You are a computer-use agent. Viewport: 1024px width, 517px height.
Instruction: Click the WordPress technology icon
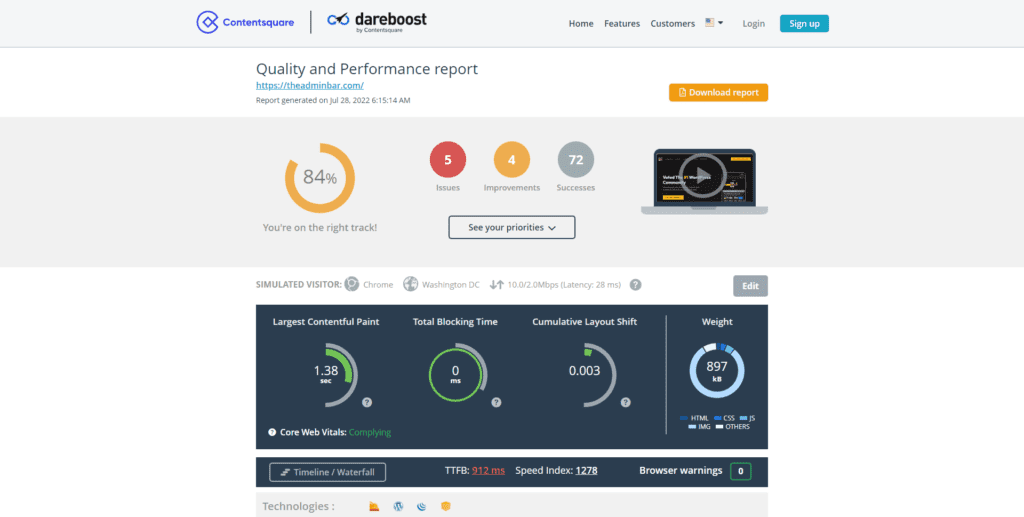(398, 507)
